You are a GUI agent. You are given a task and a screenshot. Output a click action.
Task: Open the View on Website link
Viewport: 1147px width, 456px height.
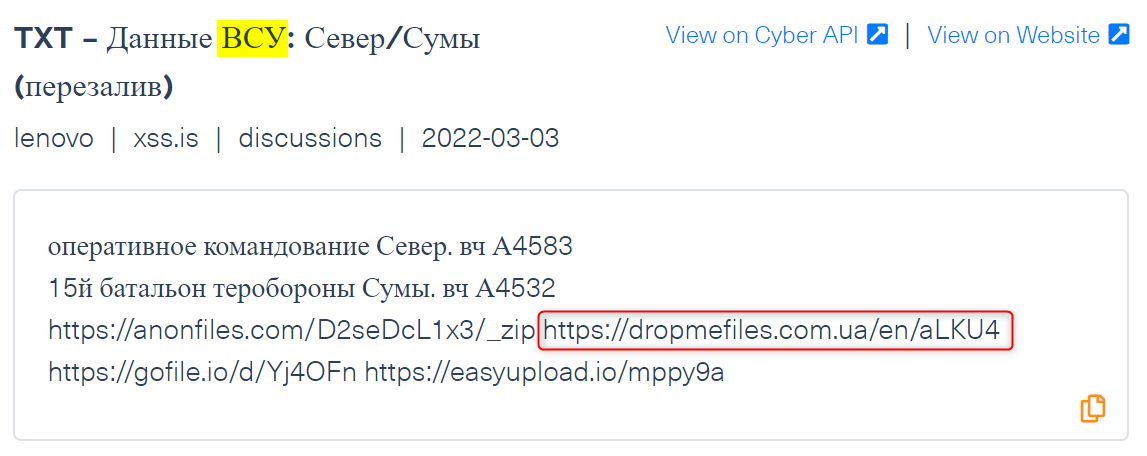tap(1028, 34)
